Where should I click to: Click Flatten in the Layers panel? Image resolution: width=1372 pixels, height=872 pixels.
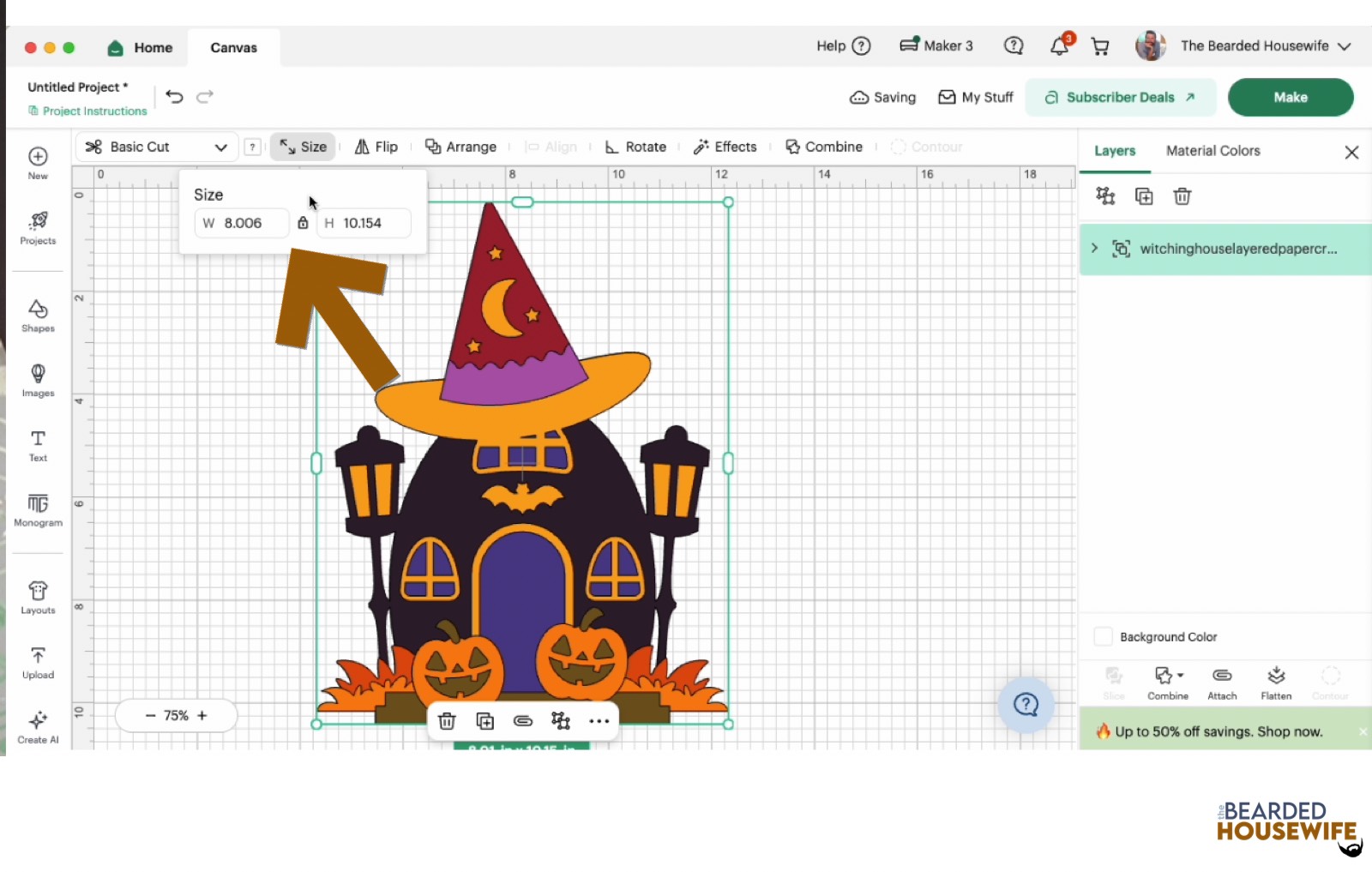click(x=1276, y=683)
